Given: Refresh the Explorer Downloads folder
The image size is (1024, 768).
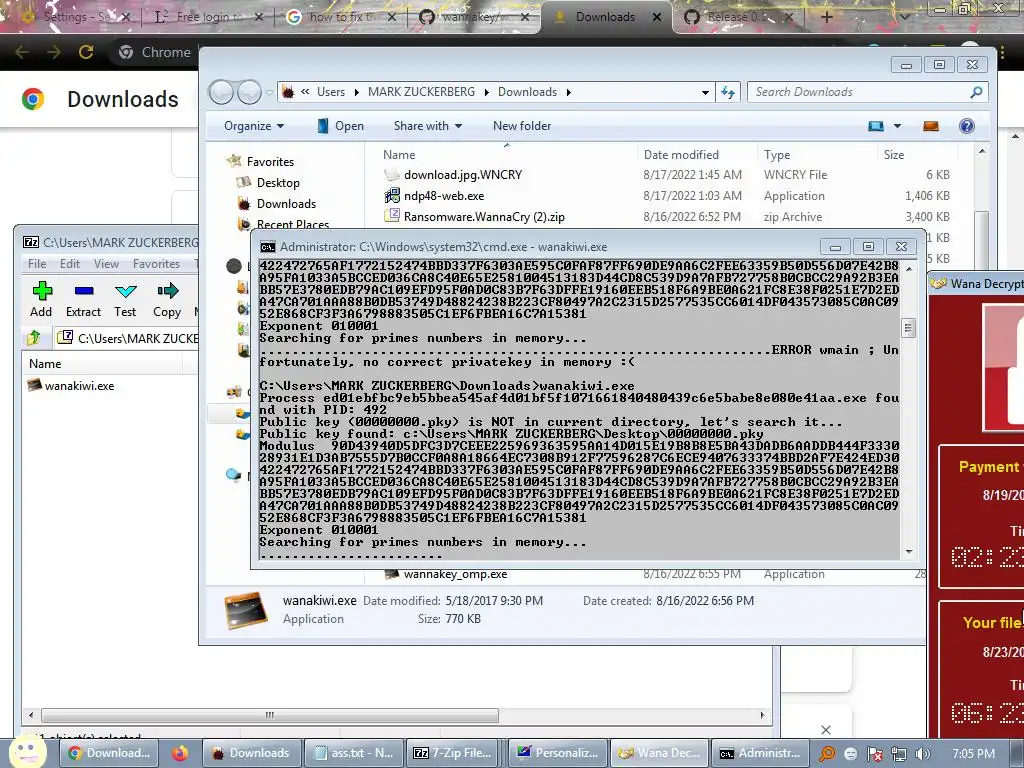Looking at the screenshot, I should (728, 92).
